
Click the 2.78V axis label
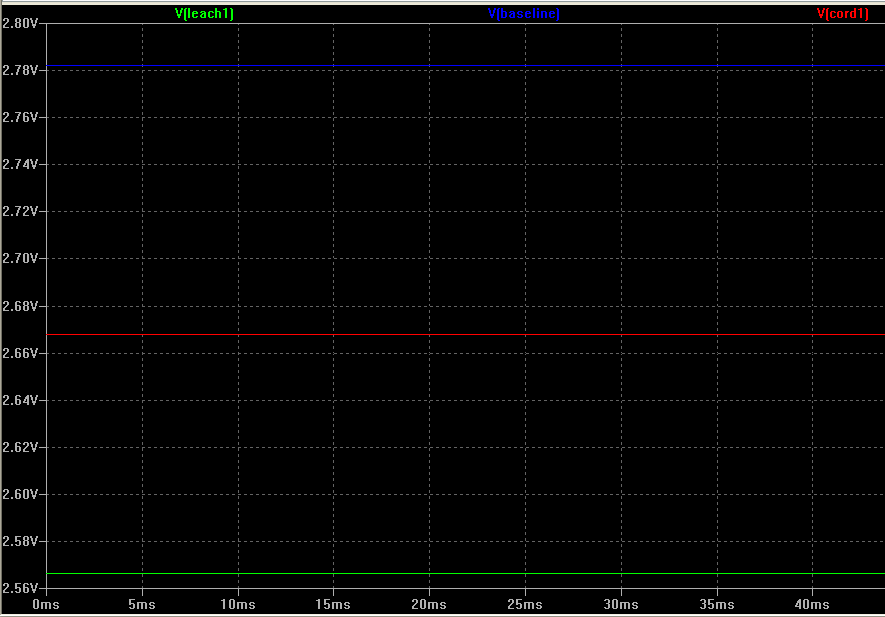point(20,70)
